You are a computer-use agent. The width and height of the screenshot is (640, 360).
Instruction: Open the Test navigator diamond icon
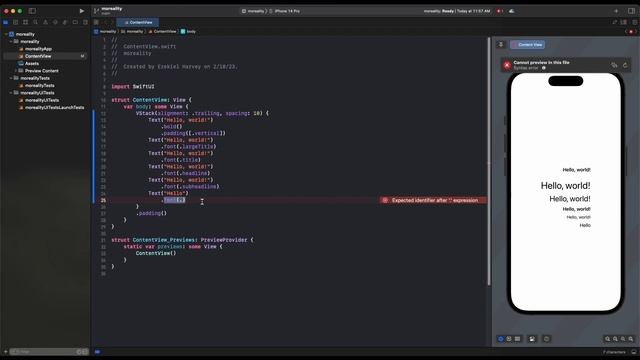(x=55, y=22)
